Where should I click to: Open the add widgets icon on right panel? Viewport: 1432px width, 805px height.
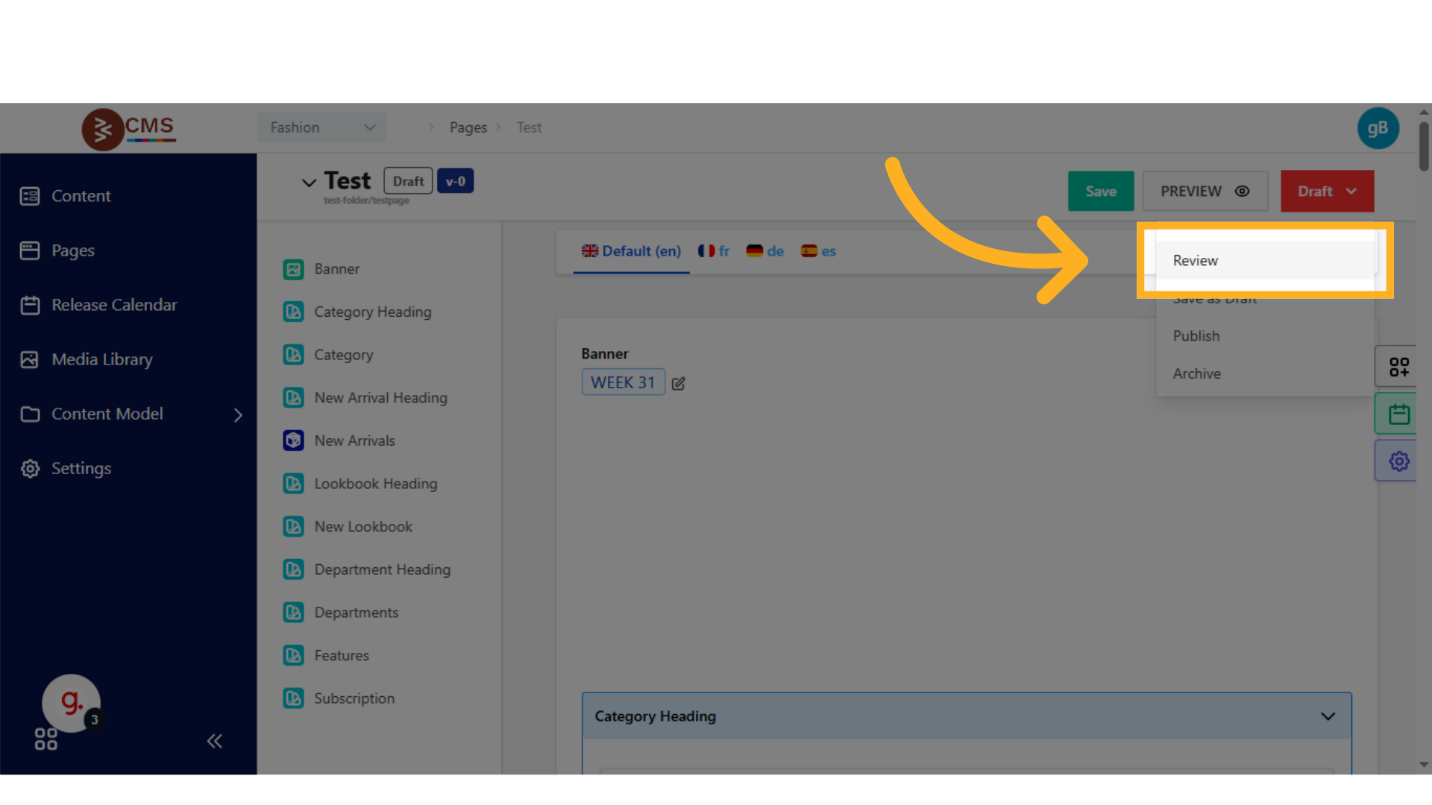tap(1398, 367)
